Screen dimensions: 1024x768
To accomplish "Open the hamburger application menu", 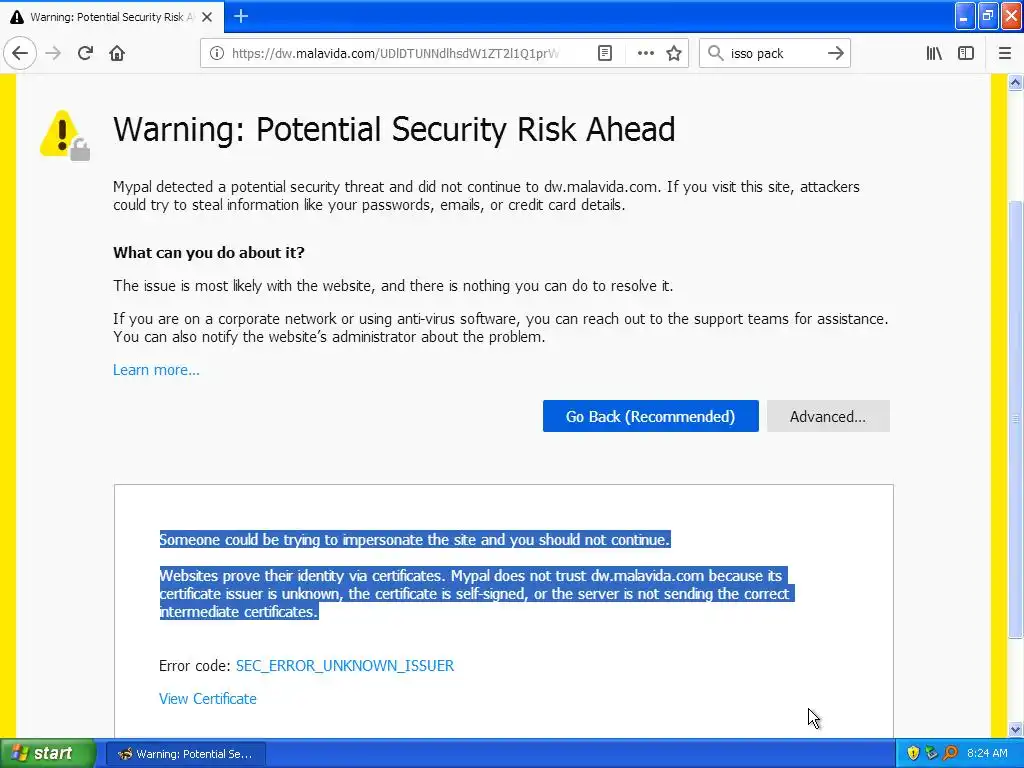I will point(1005,53).
